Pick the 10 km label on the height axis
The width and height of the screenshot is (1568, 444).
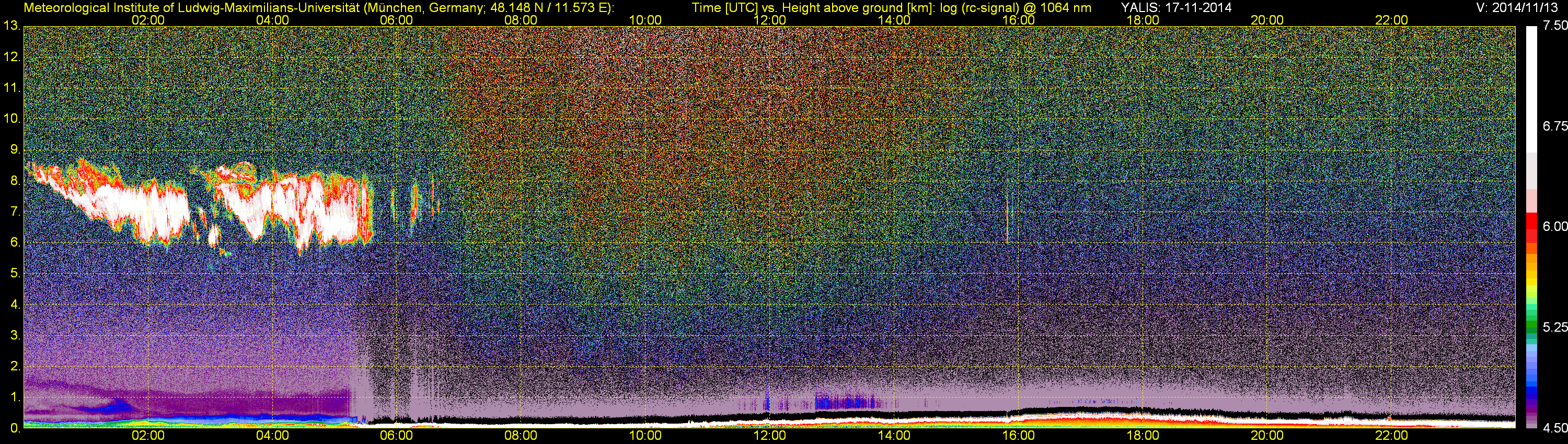tap(11, 119)
